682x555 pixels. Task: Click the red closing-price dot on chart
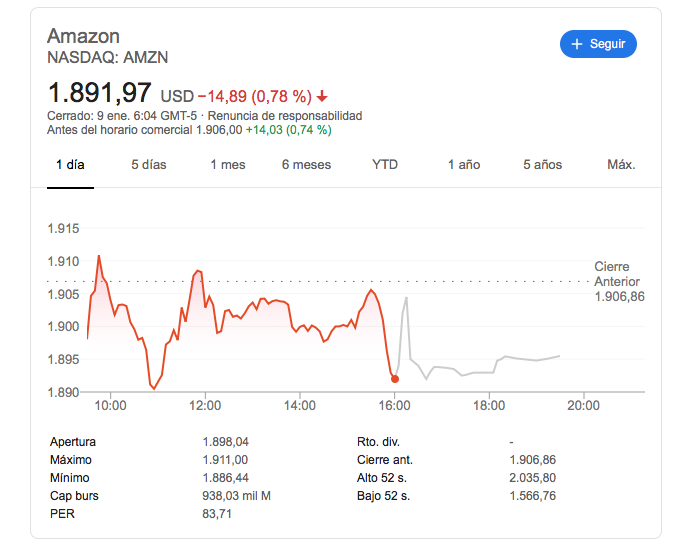point(395,379)
